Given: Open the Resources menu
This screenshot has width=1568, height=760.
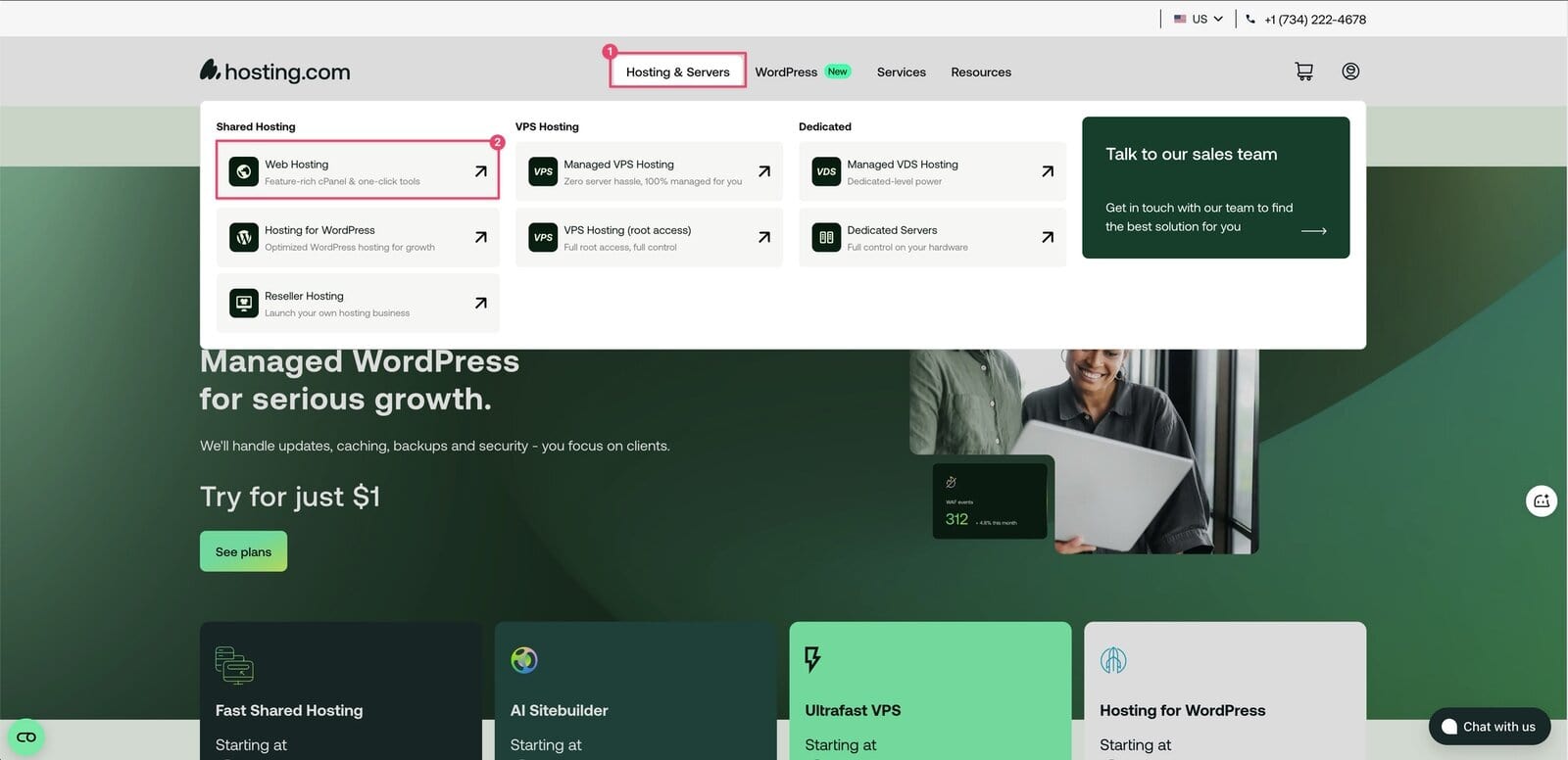Looking at the screenshot, I should pyautogui.click(x=981, y=71).
